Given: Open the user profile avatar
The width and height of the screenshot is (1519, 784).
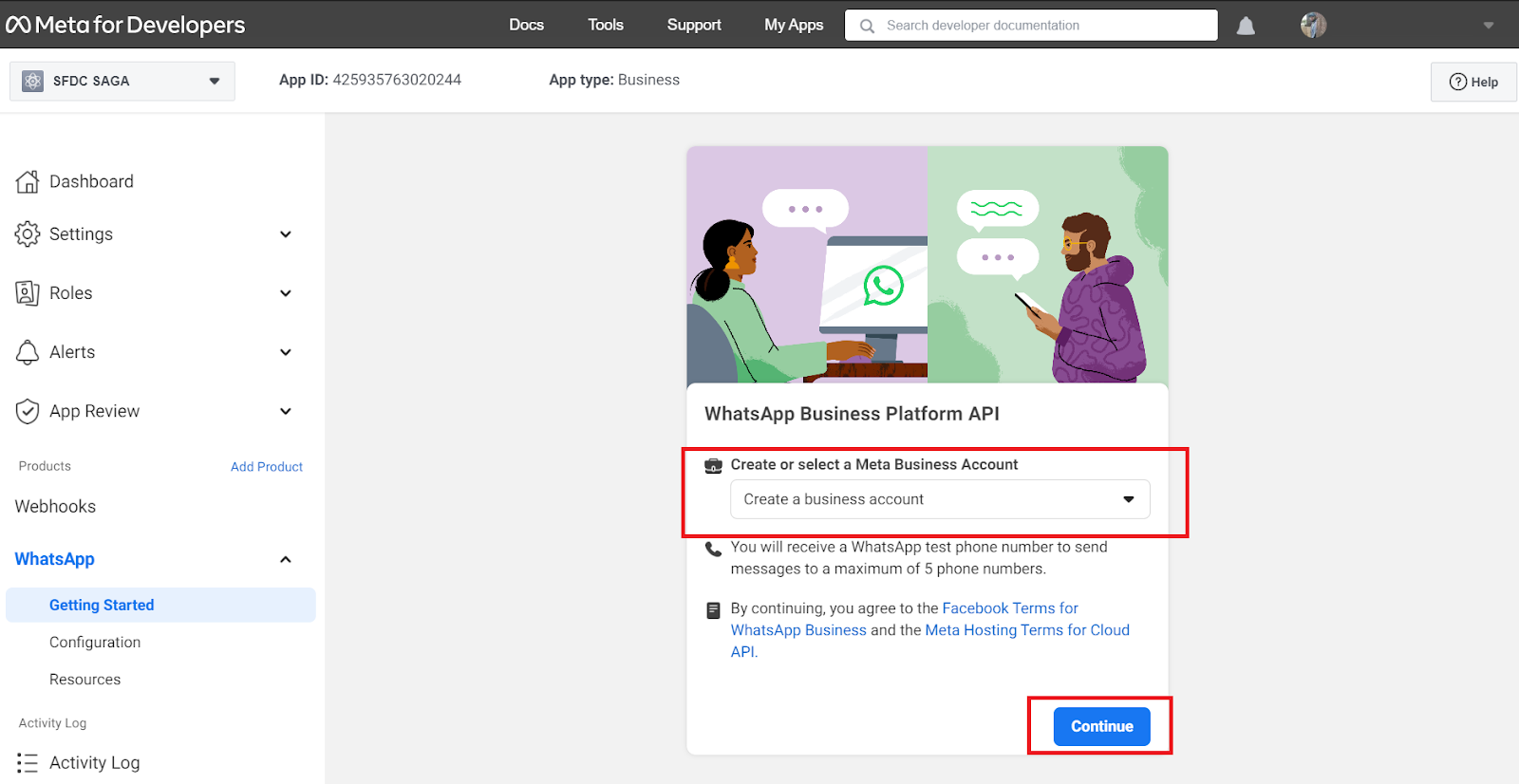Looking at the screenshot, I should point(1313,26).
